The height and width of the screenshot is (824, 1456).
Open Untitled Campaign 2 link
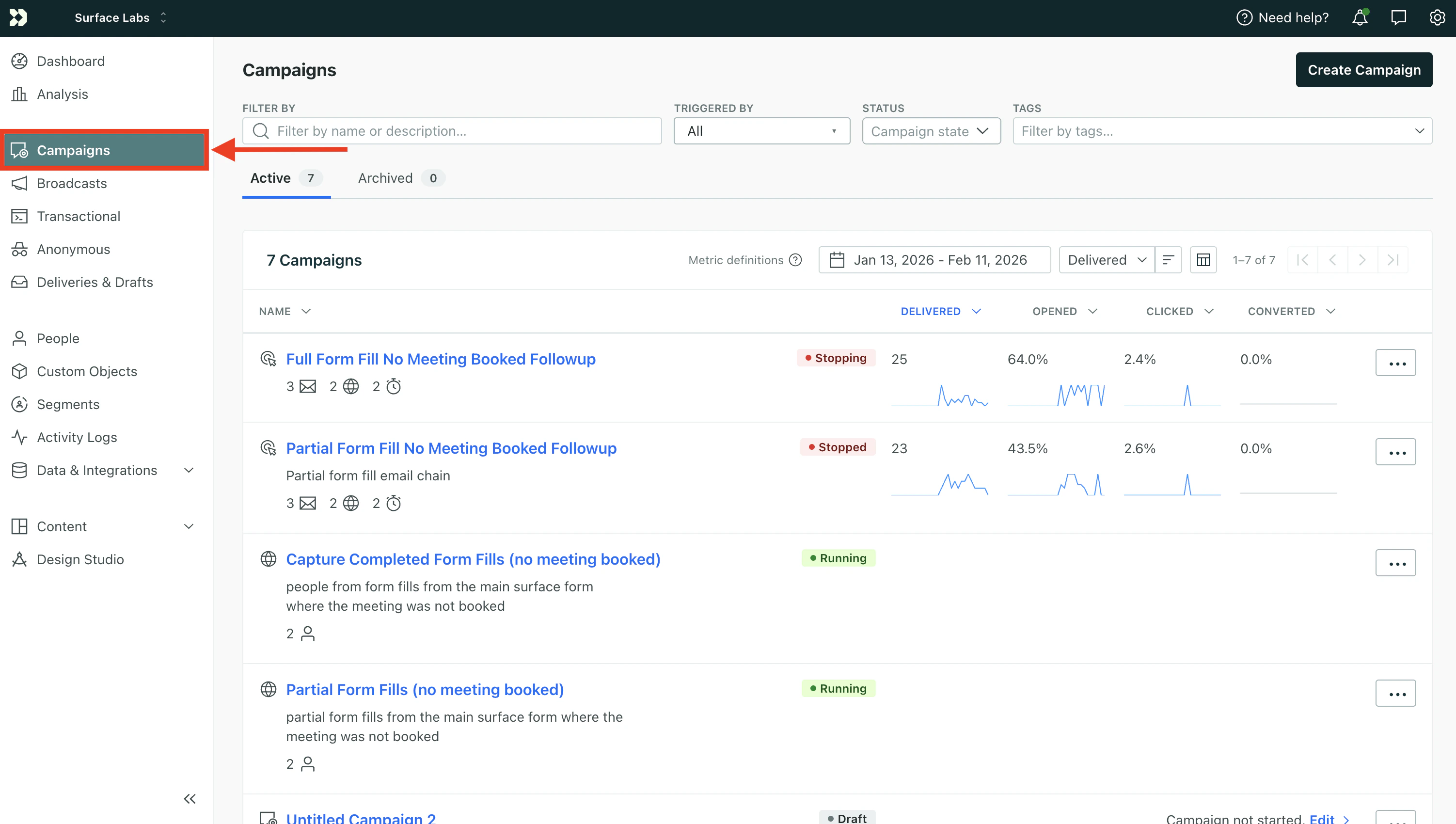coord(361,818)
